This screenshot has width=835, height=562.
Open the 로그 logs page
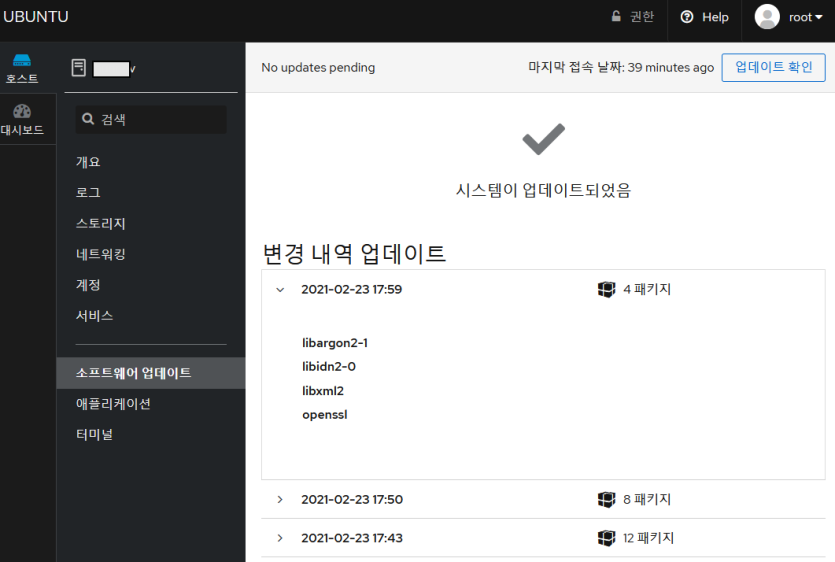click(88, 192)
